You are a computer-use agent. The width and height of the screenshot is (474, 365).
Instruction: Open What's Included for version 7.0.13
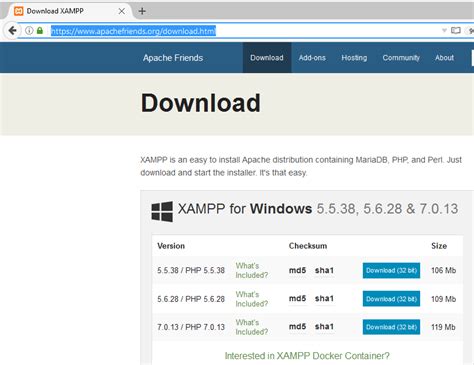tap(252, 327)
